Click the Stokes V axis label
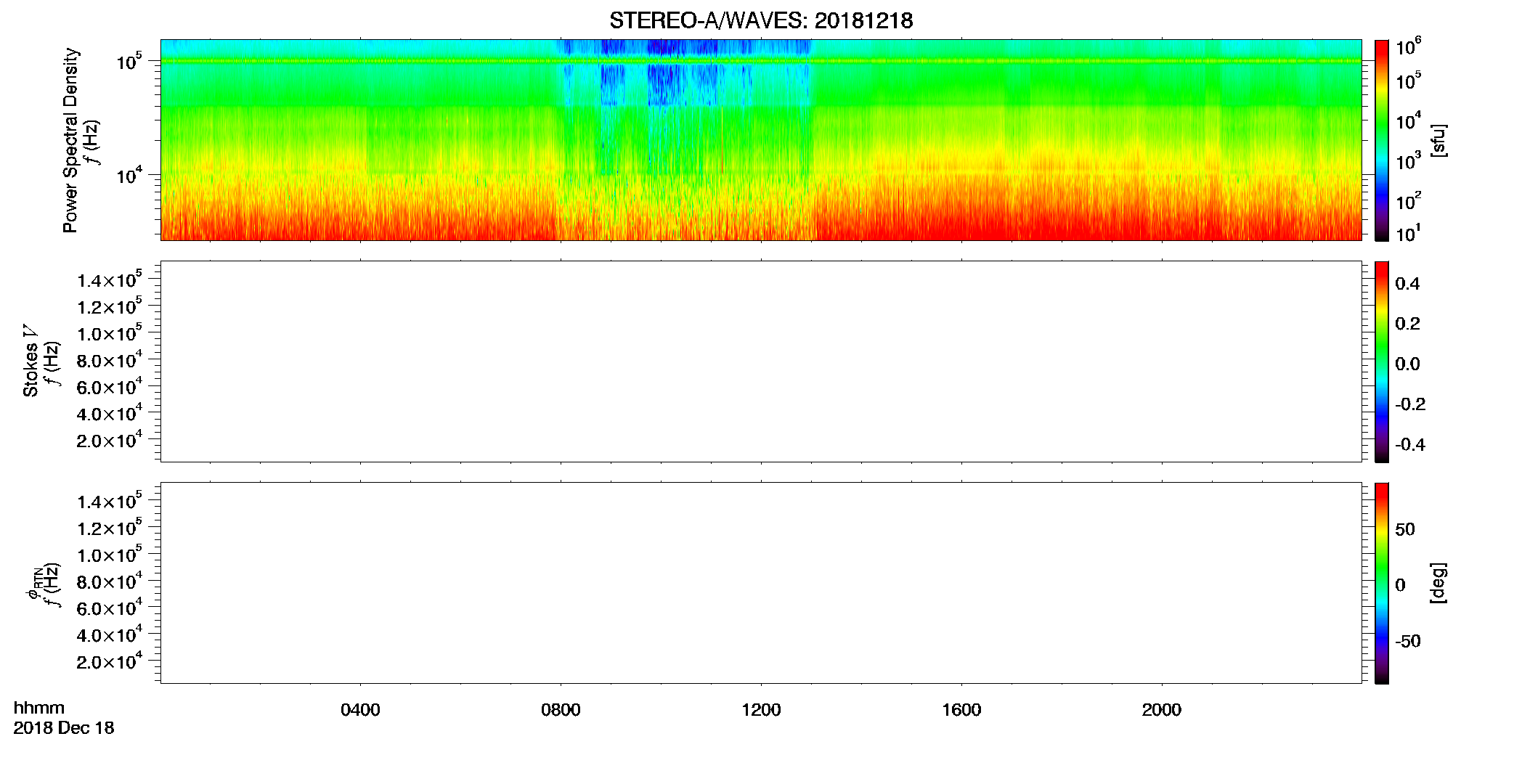Viewport: 1522px width, 784px height. coord(30,361)
